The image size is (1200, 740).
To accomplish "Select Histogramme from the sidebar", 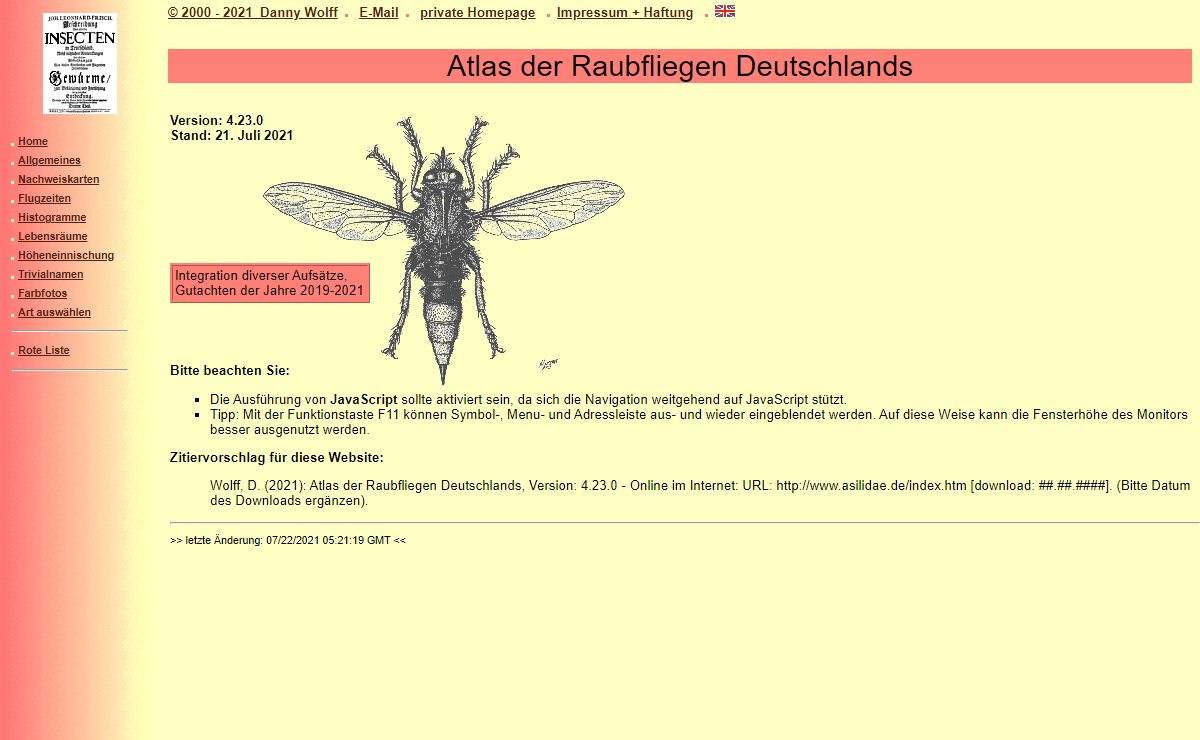I will [x=52, y=218].
